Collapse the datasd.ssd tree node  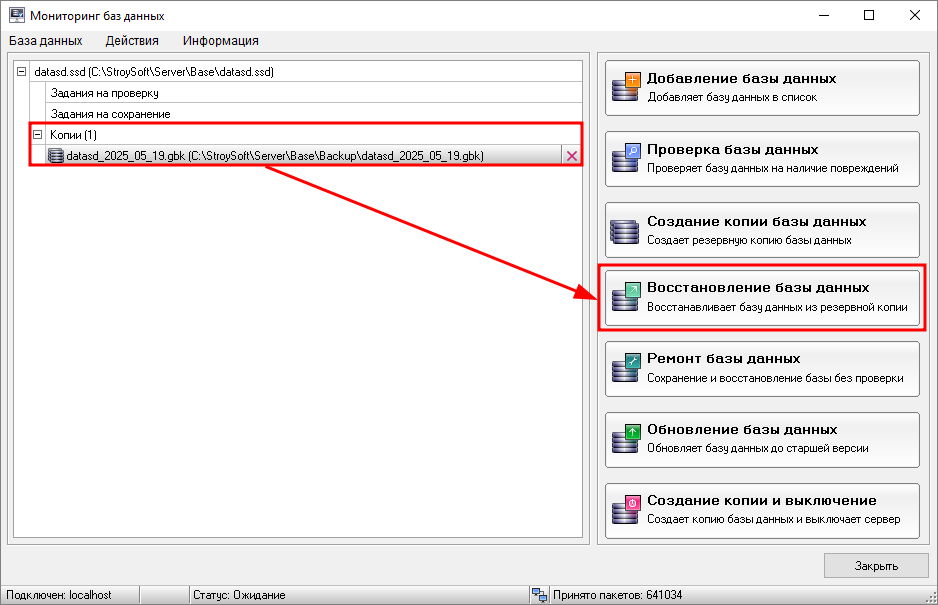click(x=22, y=72)
